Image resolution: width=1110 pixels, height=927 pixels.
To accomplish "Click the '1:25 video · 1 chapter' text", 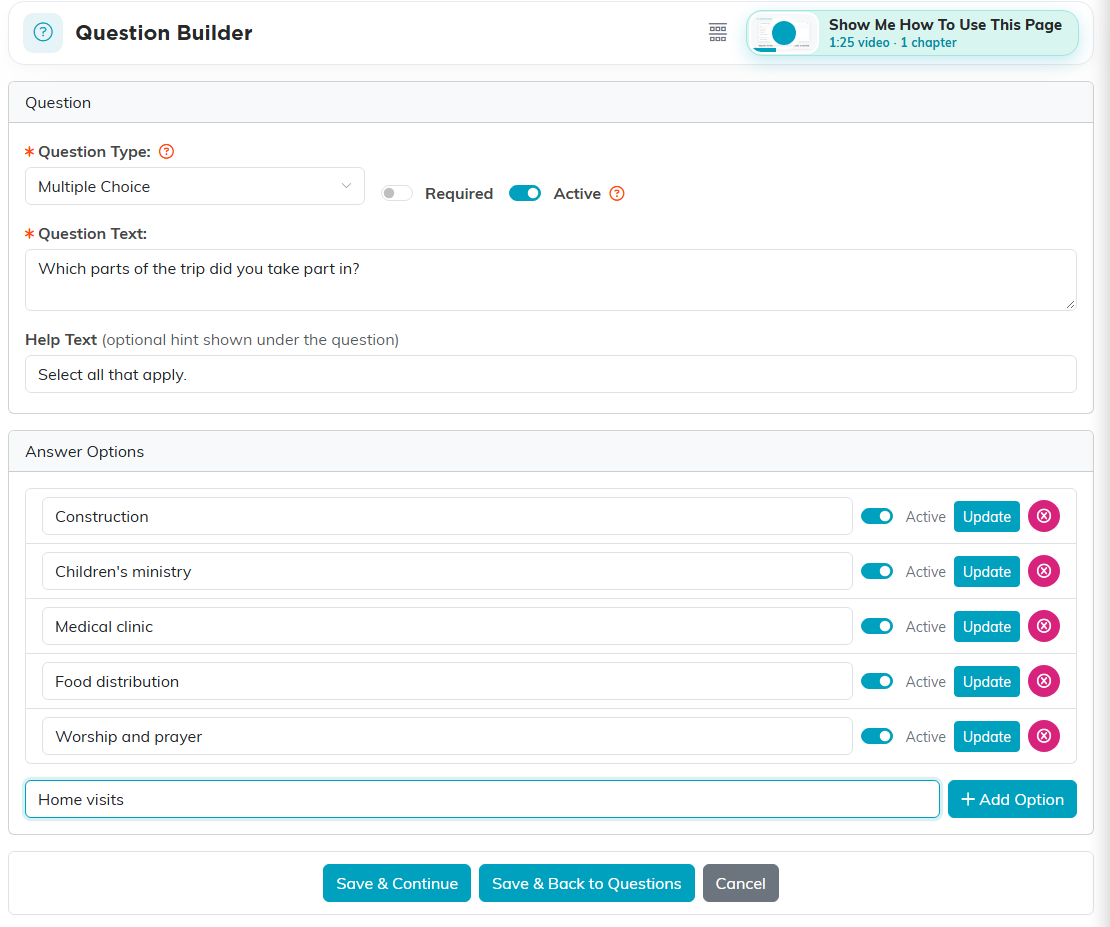I will (893, 42).
